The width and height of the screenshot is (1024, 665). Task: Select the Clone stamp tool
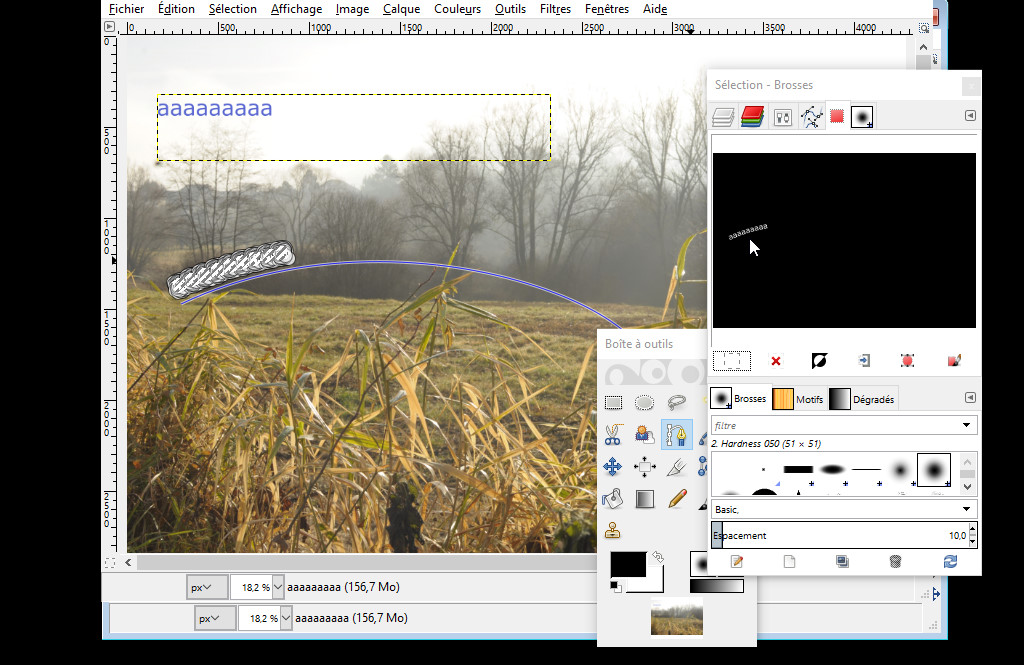613,530
